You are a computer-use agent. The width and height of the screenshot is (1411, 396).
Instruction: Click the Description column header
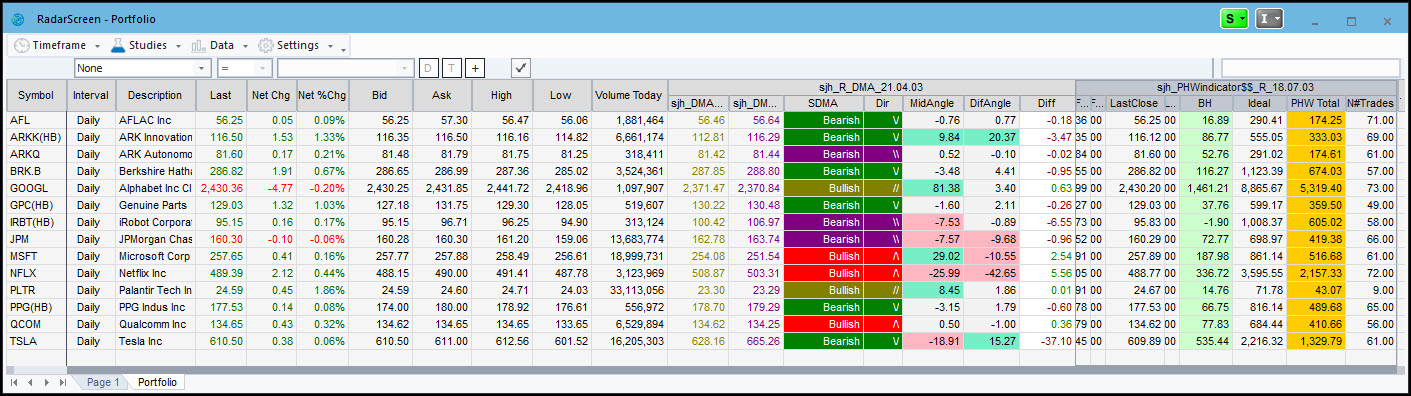156,96
